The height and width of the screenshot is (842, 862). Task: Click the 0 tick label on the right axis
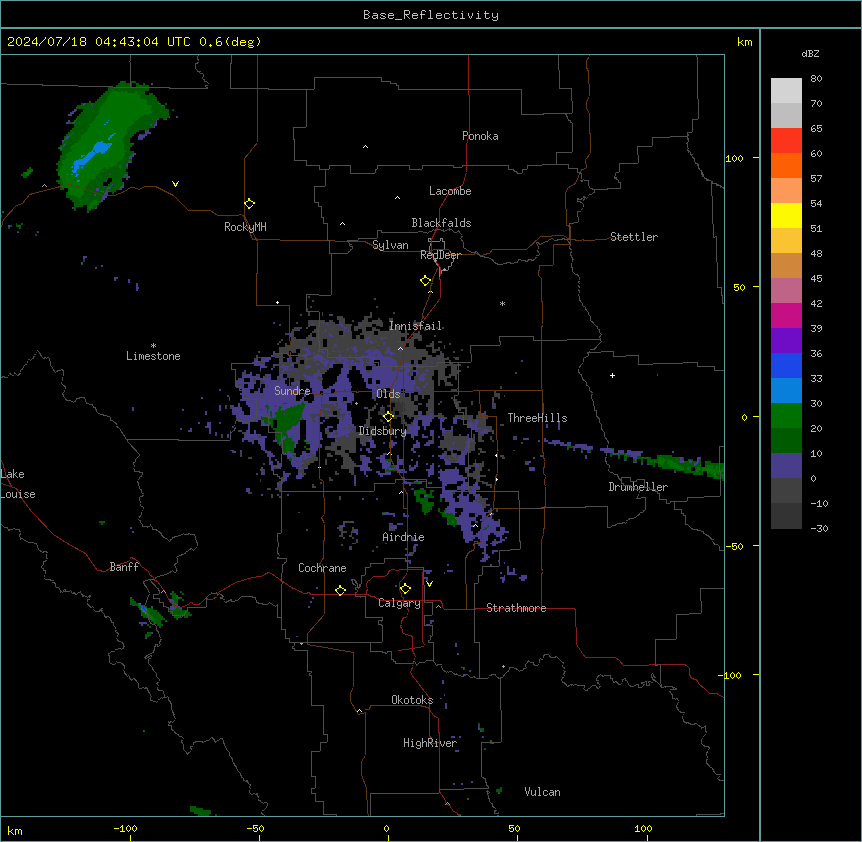[744, 417]
